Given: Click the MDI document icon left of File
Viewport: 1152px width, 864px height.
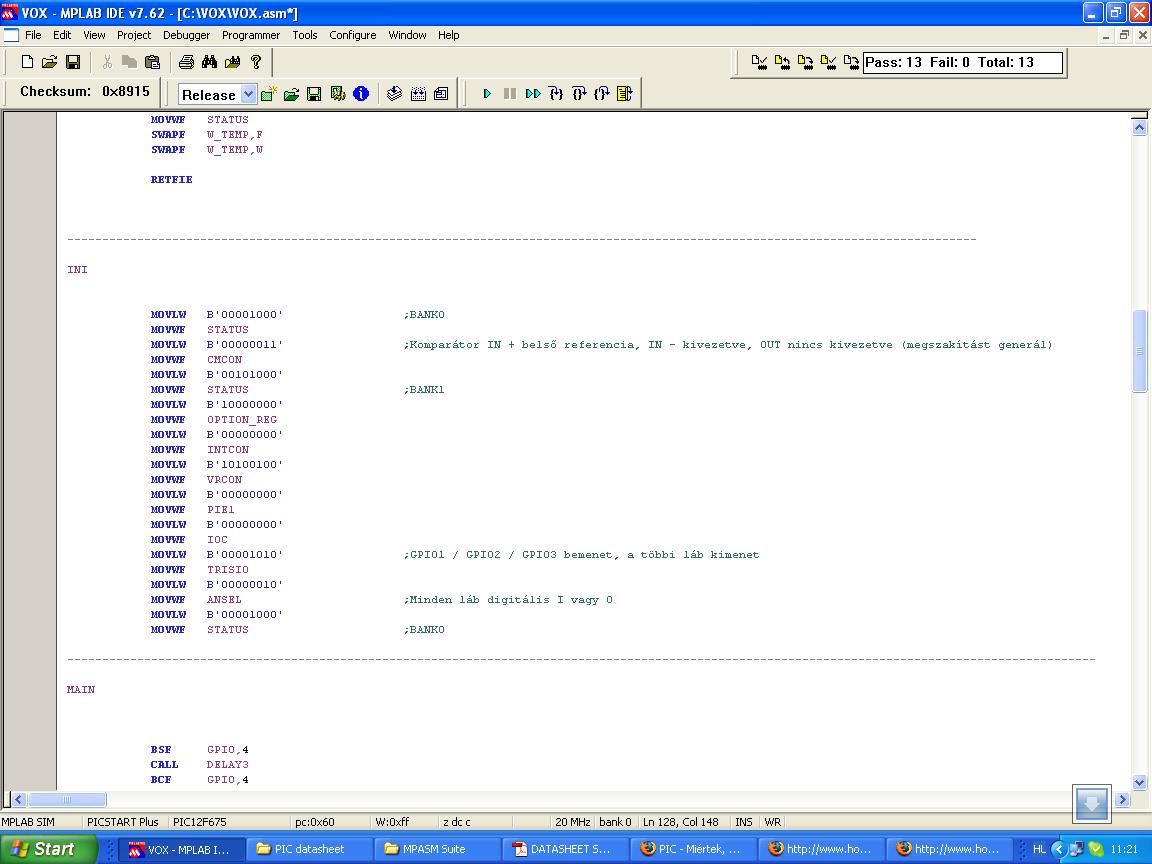Looking at the screenshot, I should [x=11, y=35].
